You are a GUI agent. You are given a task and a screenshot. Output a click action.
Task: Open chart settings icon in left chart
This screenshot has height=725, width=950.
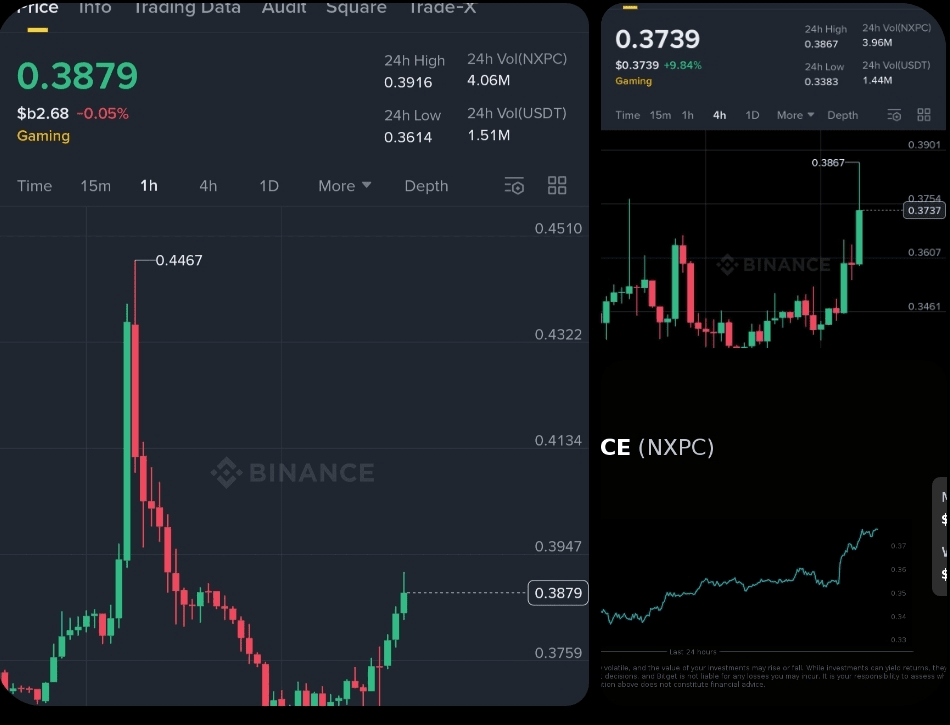tap(514, 185)
